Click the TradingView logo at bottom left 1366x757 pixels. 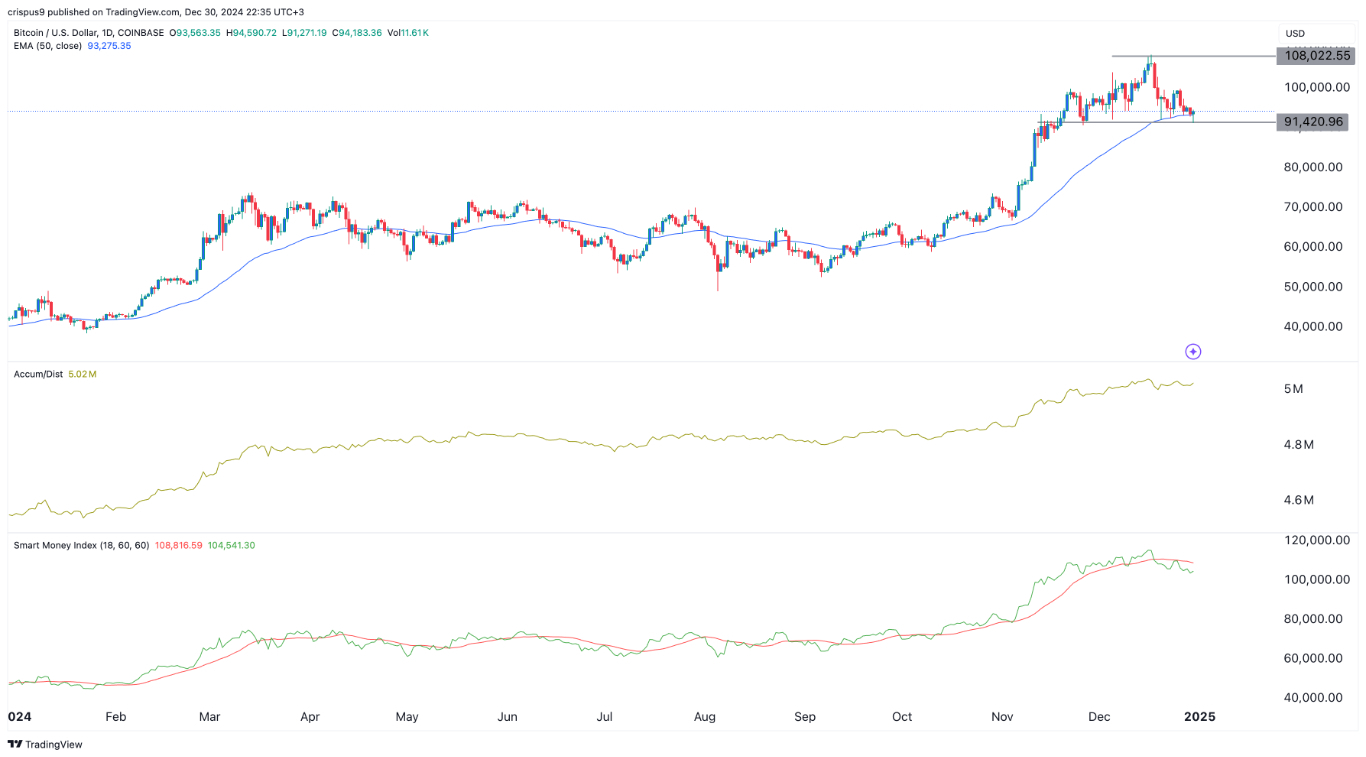45,744
